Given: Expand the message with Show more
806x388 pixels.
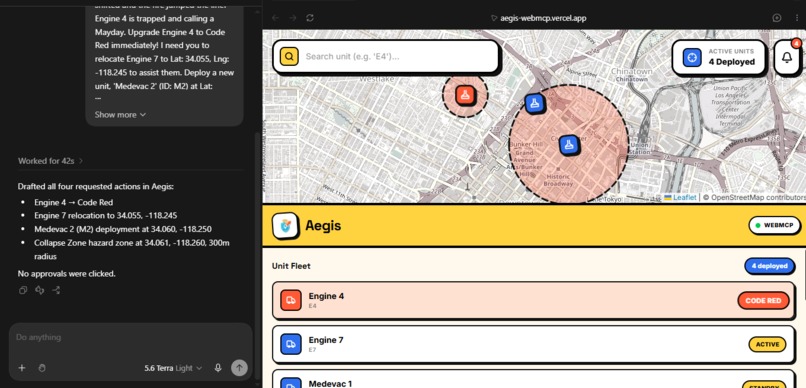Looking at the screenshot, I should [x=120, y=115].
